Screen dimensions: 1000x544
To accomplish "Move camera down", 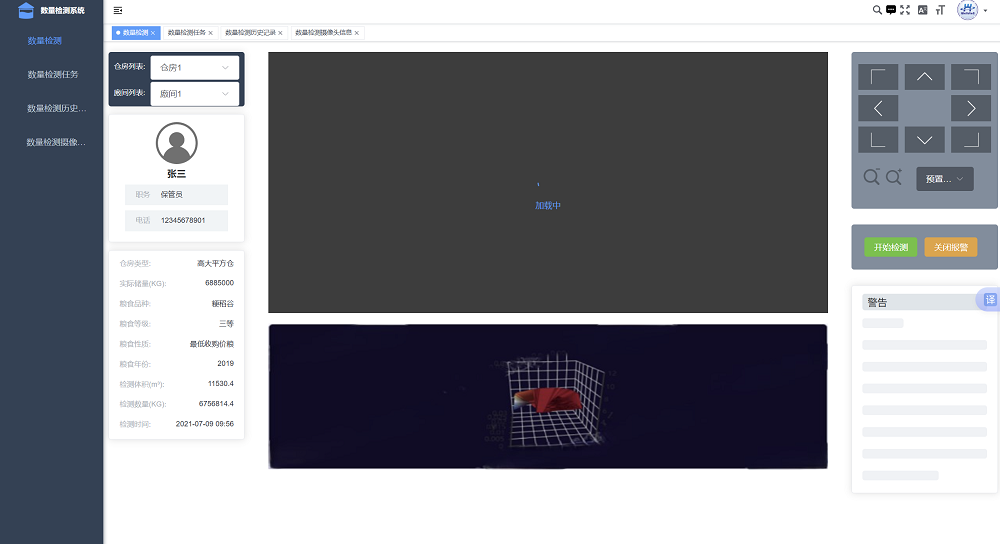I will 925,140.
